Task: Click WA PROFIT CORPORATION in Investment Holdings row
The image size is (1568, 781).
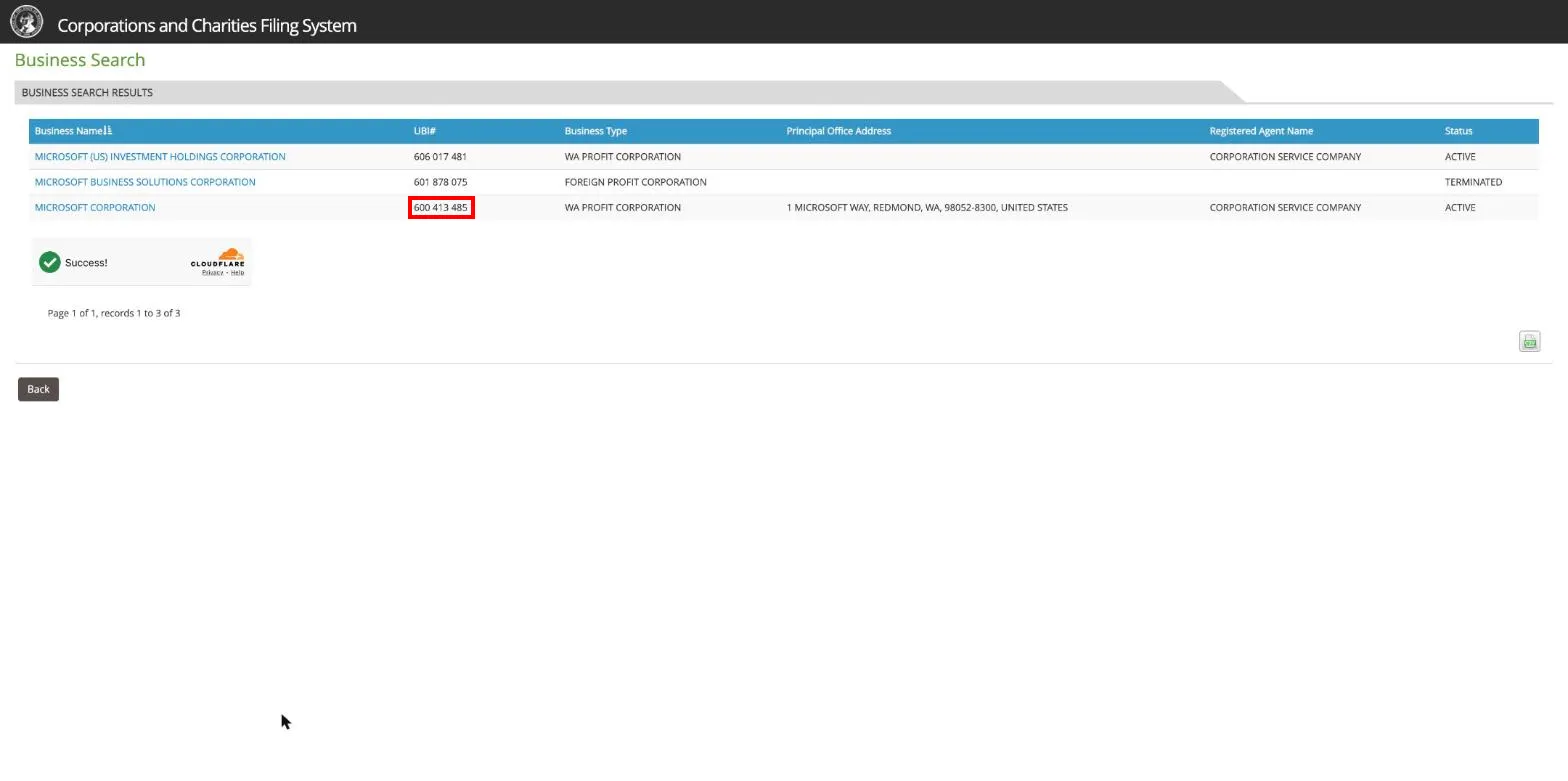Action: point(622,157)
